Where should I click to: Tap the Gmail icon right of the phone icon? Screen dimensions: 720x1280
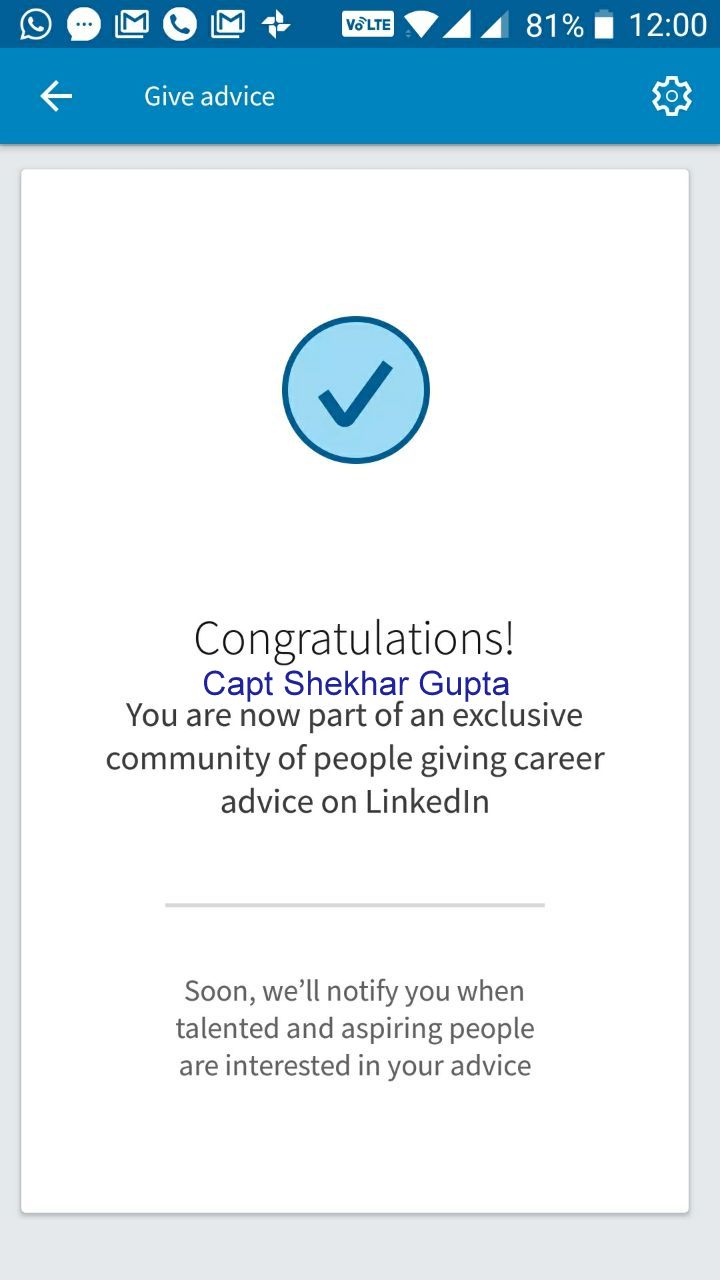pyautogui.click(x=228, y=24)
